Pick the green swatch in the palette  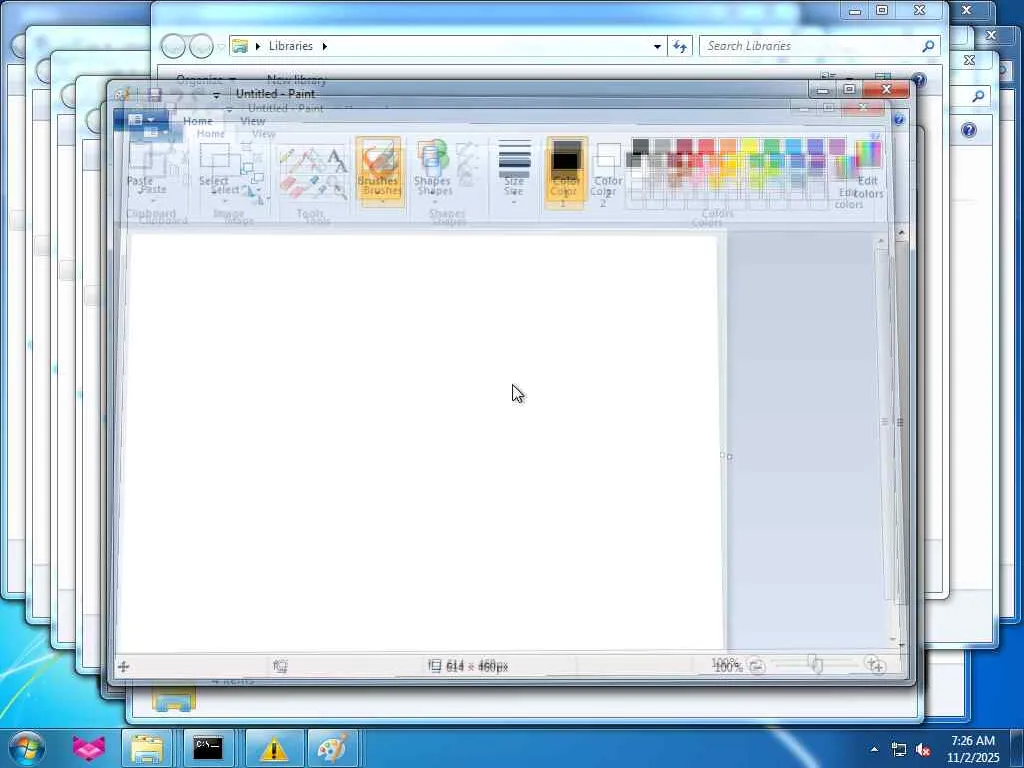772,147
